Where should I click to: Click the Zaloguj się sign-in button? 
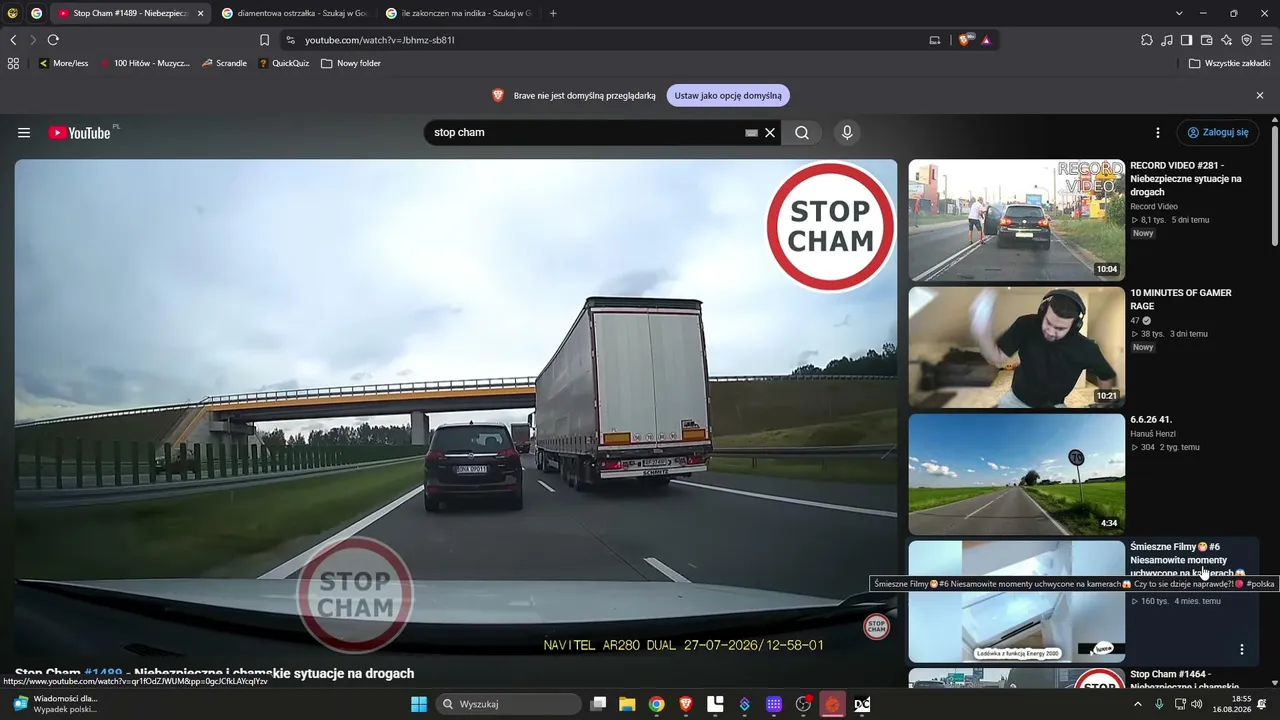tap(1217, 133)
